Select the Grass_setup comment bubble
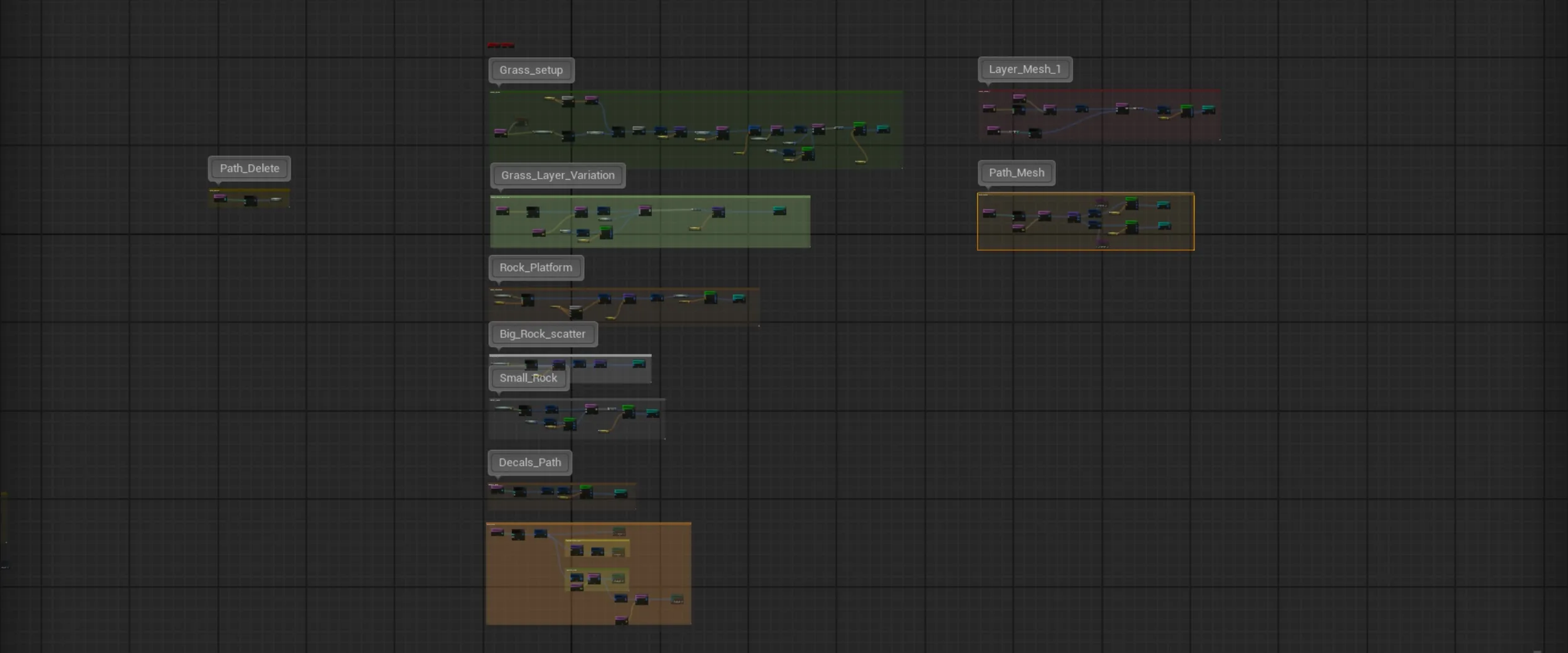Viewport: 1568px width, 653px height. (x=531, y=70)
